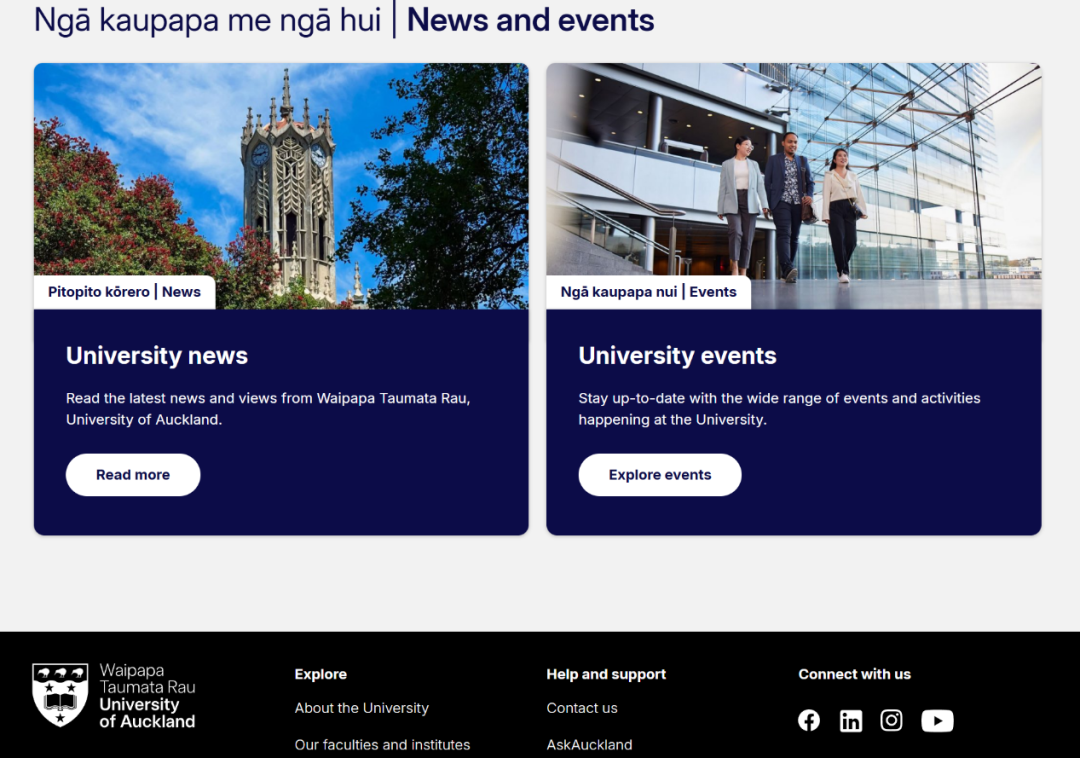Click the Pitopito kōrero | News label
Viewport: 1080px width, 758px height.
pos(124,292)
